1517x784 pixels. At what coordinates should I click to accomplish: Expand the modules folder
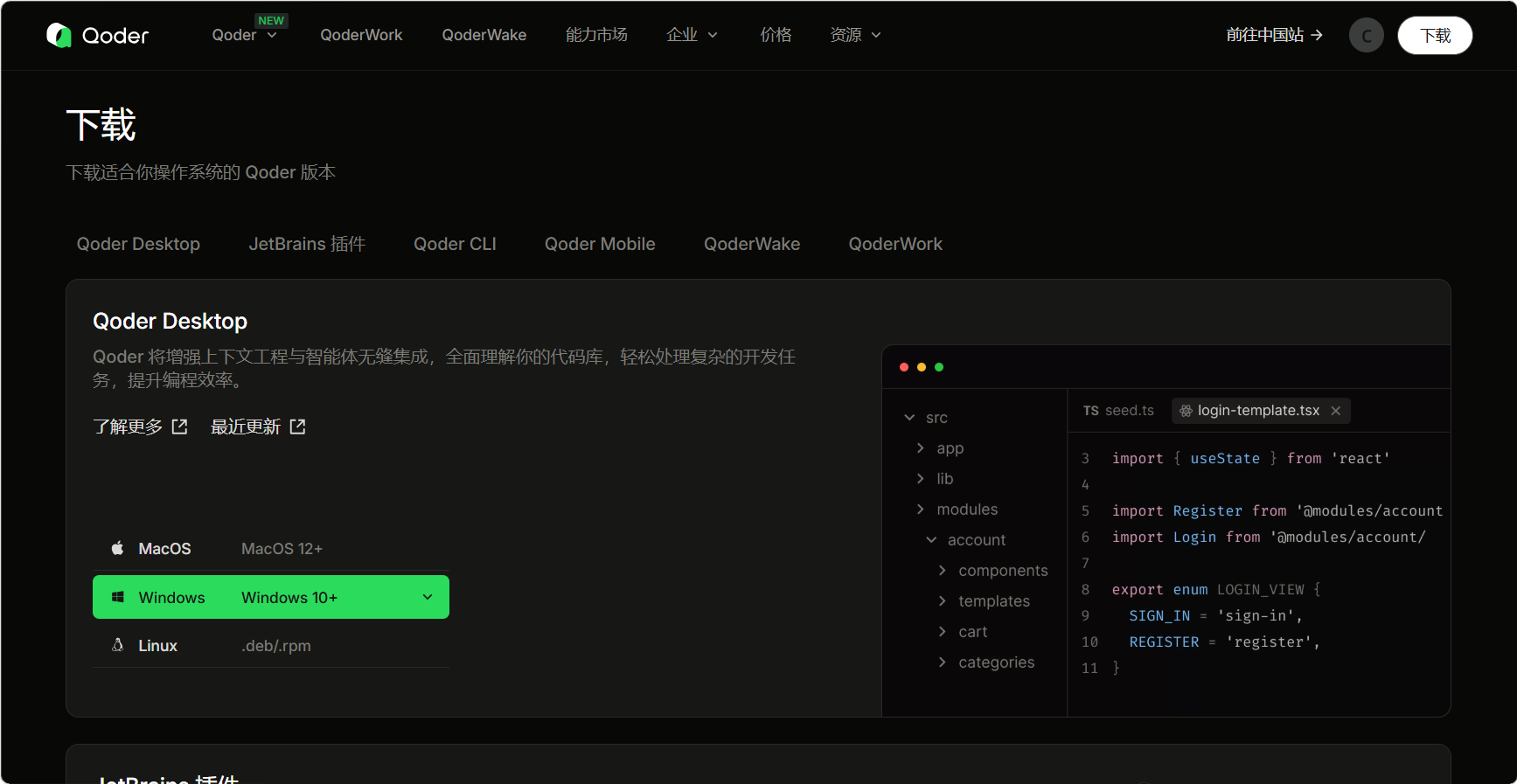tap(920, 510)
